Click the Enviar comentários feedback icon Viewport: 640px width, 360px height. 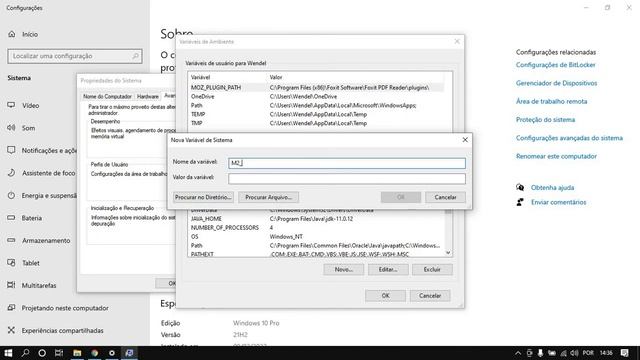click(520, 202)
